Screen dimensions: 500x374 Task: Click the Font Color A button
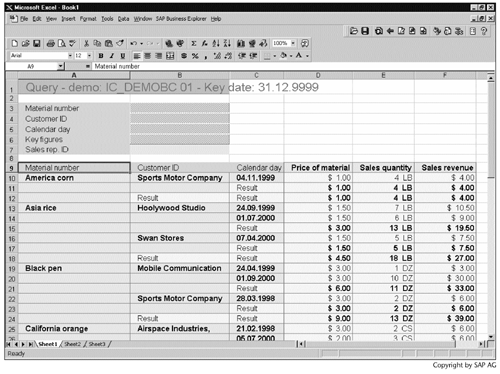pyautogui.click(x=299, y=56)
